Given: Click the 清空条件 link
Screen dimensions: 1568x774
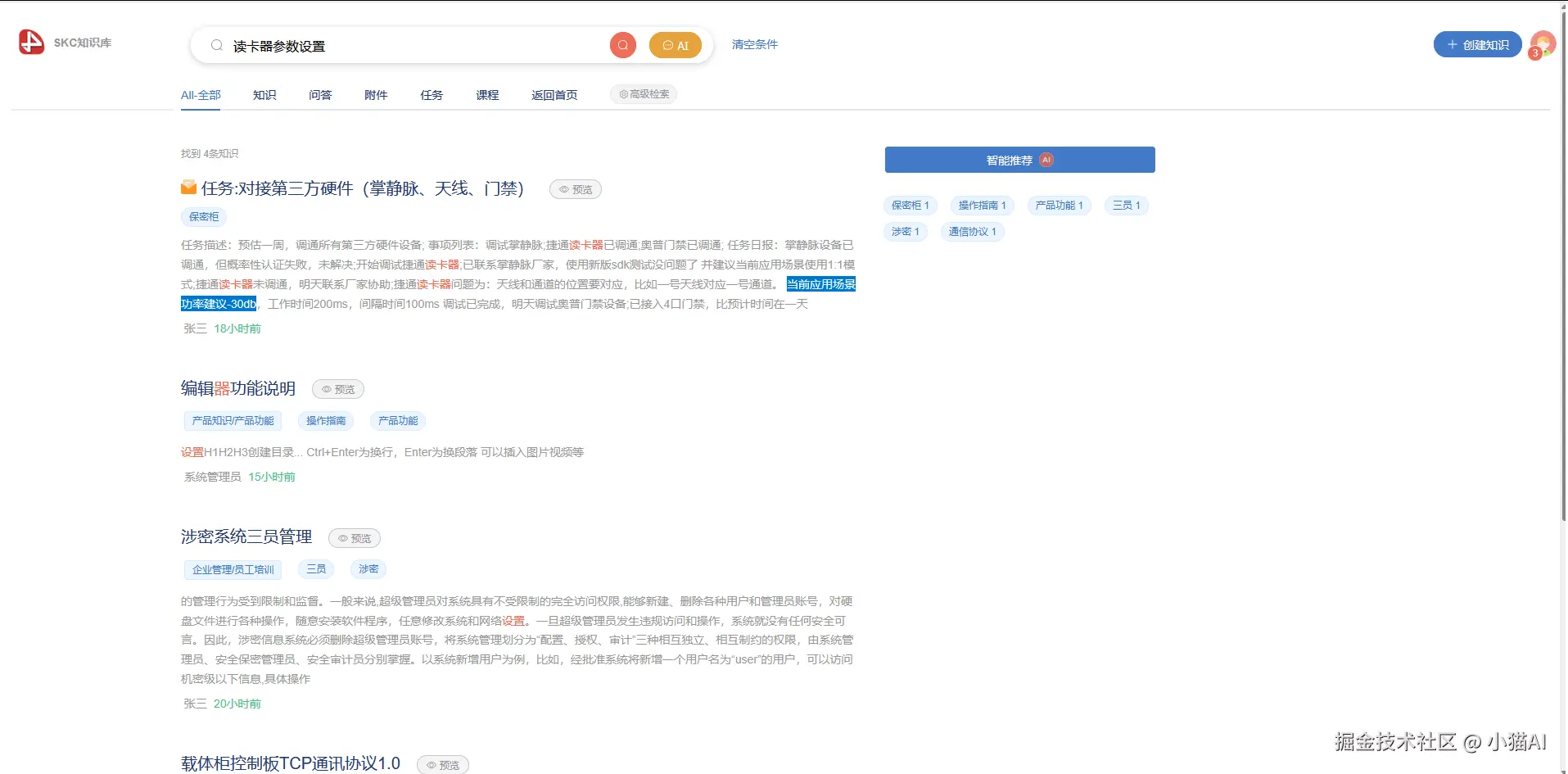Looking at the screenshot, I should click(753, 44).
